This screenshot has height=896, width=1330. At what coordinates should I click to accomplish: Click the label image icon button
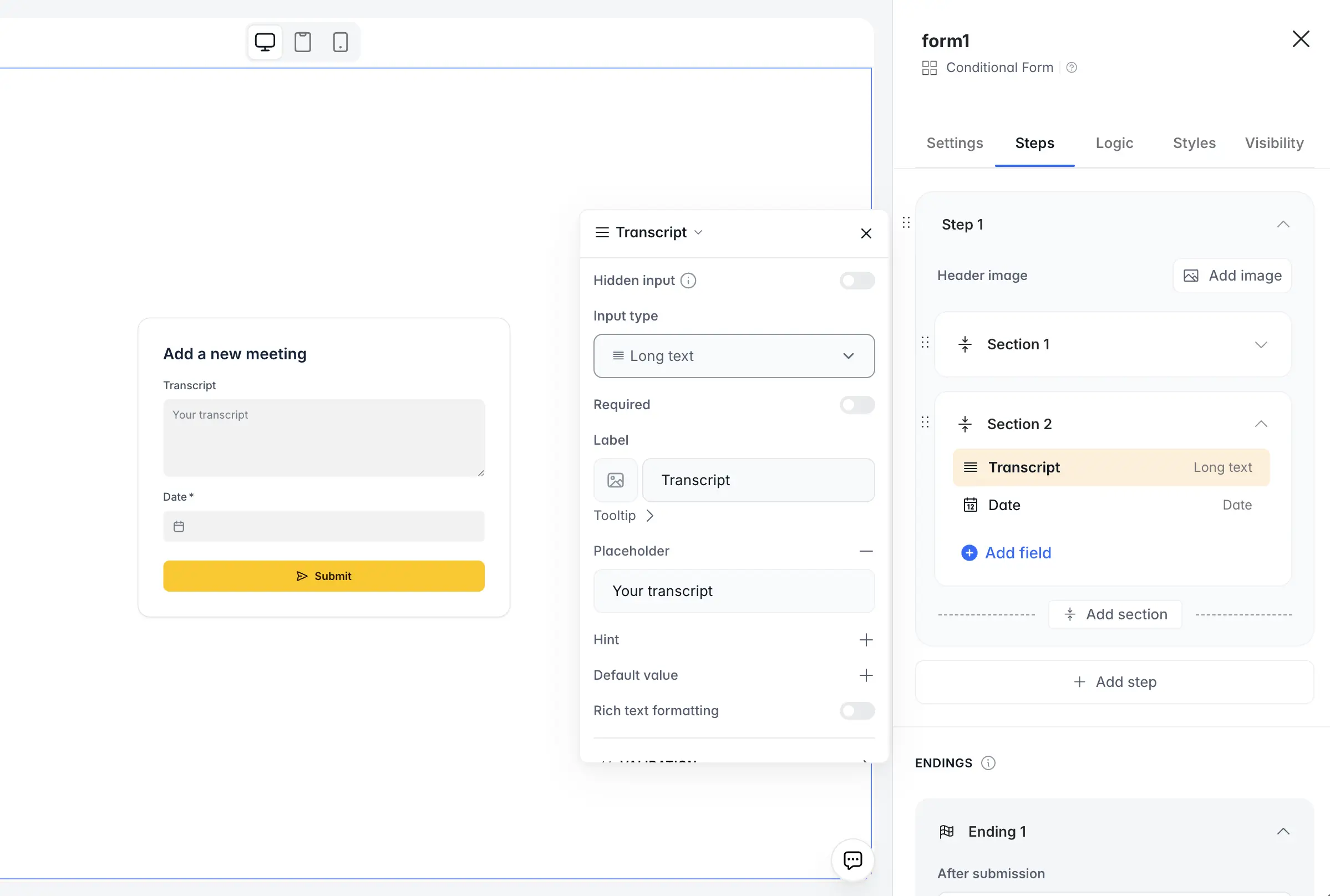coord(615,480)
